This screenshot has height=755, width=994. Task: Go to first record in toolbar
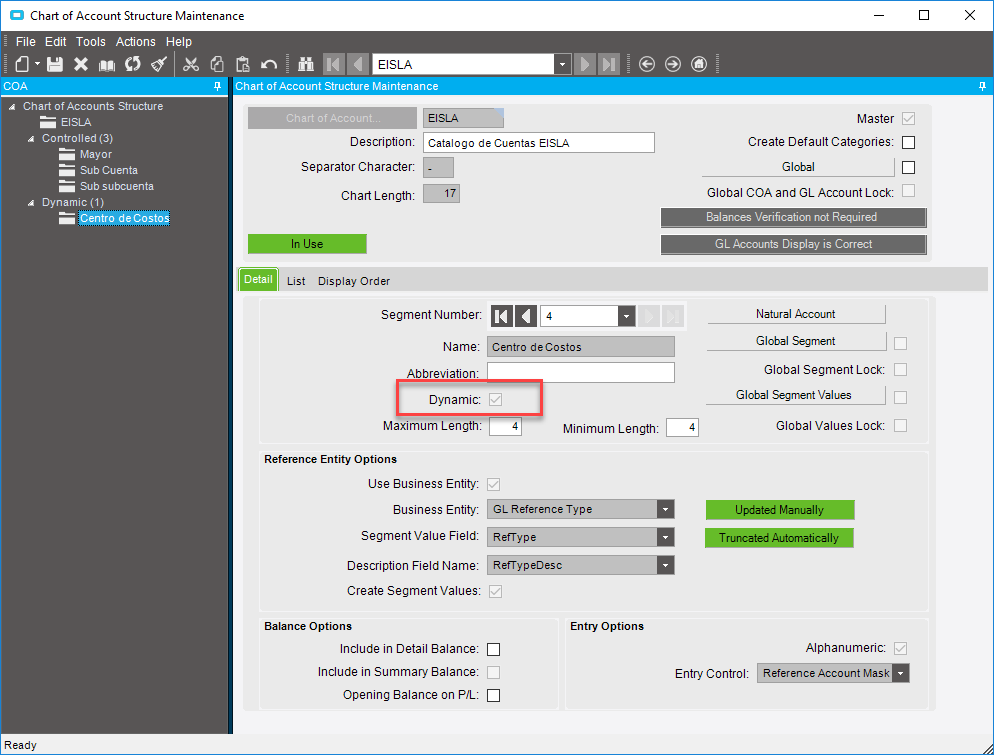click(x=333, y=64)
